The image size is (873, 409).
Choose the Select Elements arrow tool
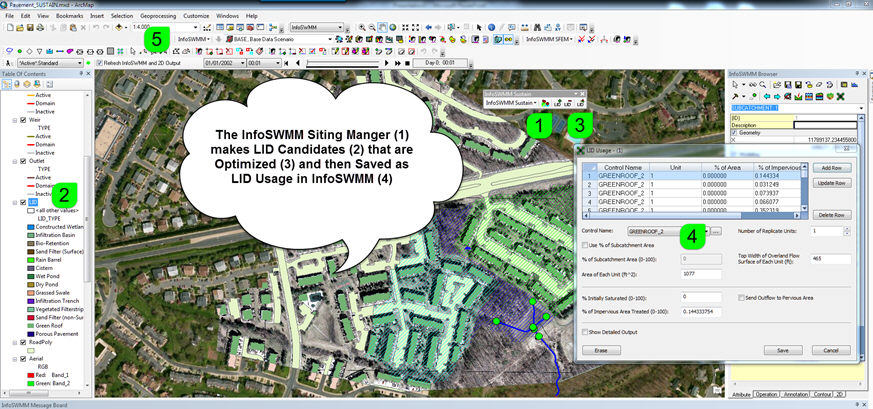pos(479,27)
